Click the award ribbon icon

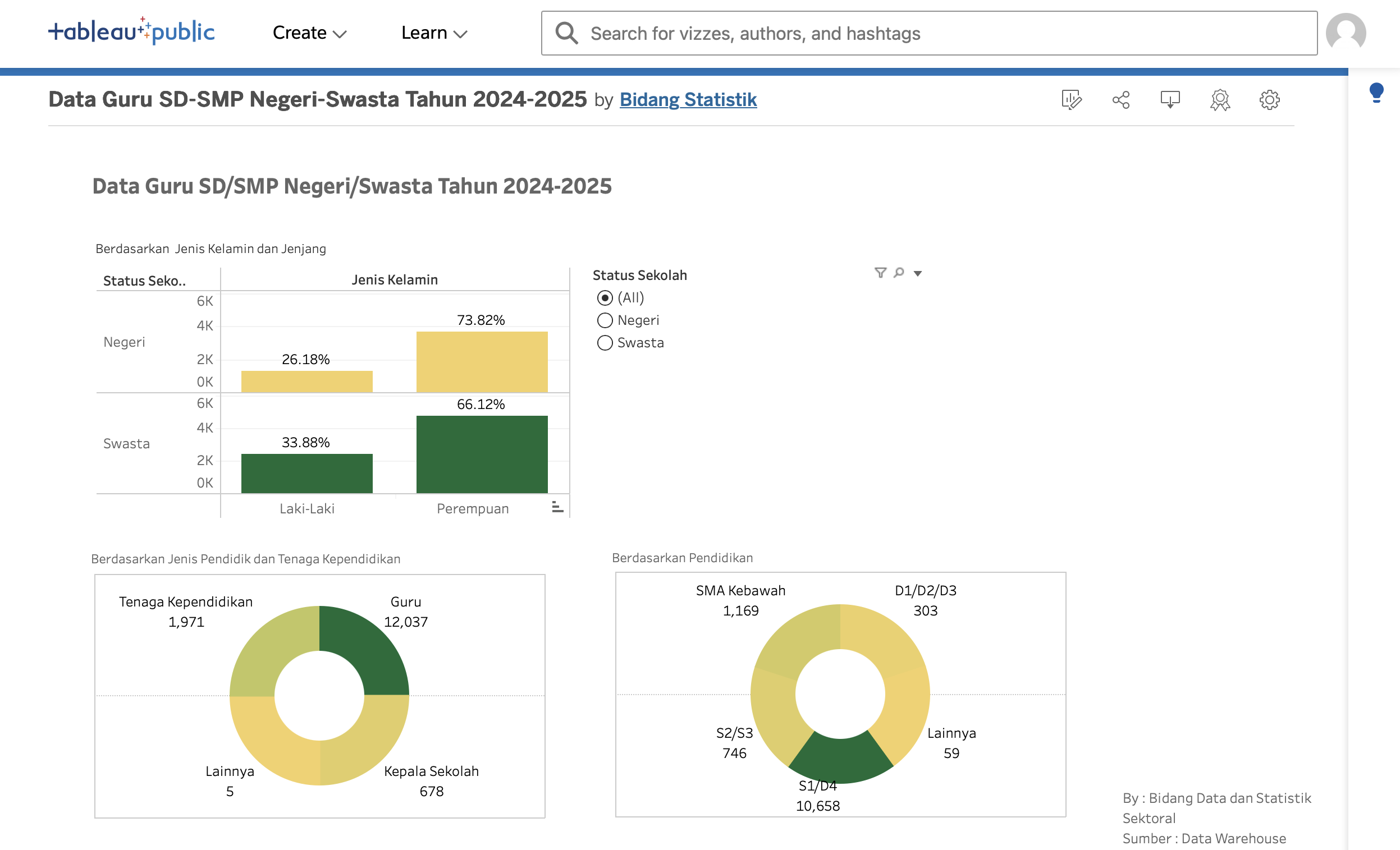(1219, 100)
